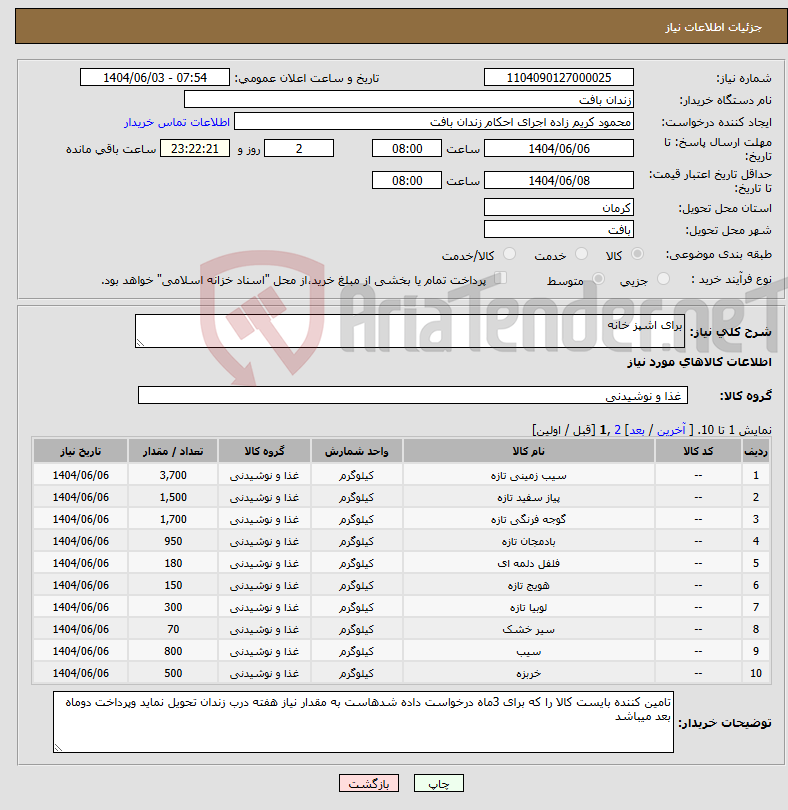The image size is (788, 810).
Task: Click the quantity 3,700 cell
Action: 173,475
